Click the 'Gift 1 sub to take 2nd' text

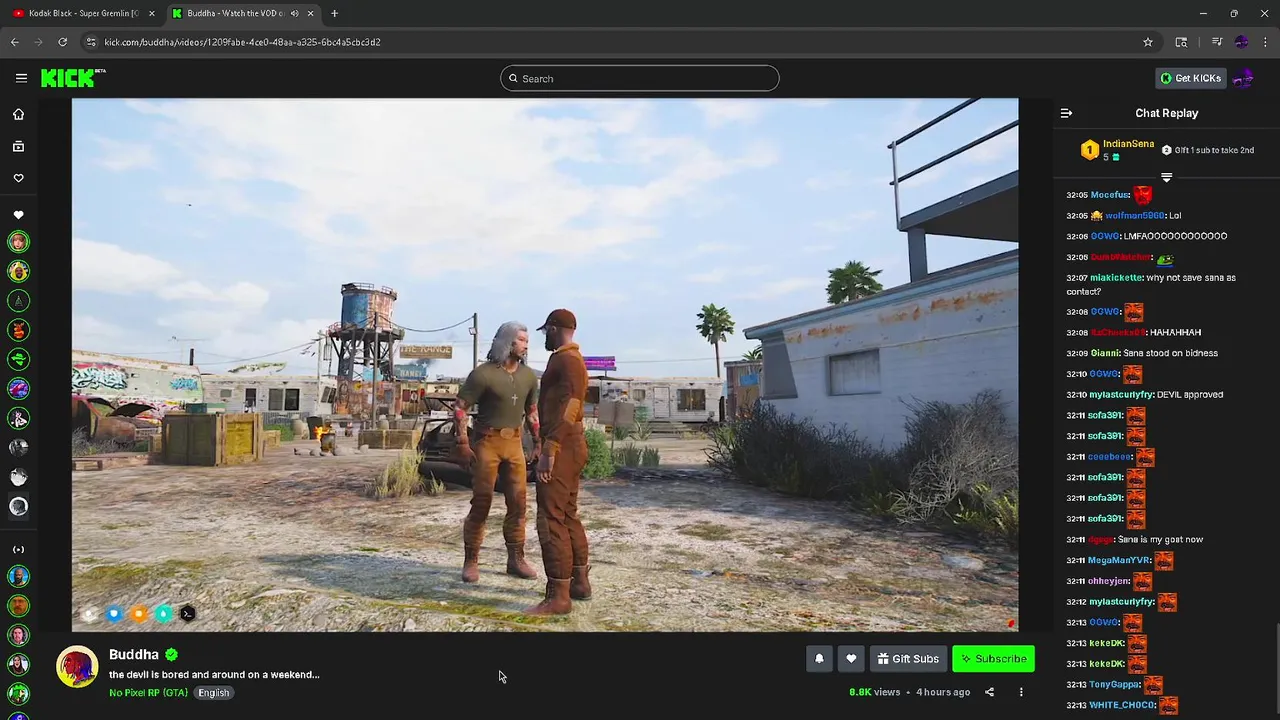(x=1214, y=150)
